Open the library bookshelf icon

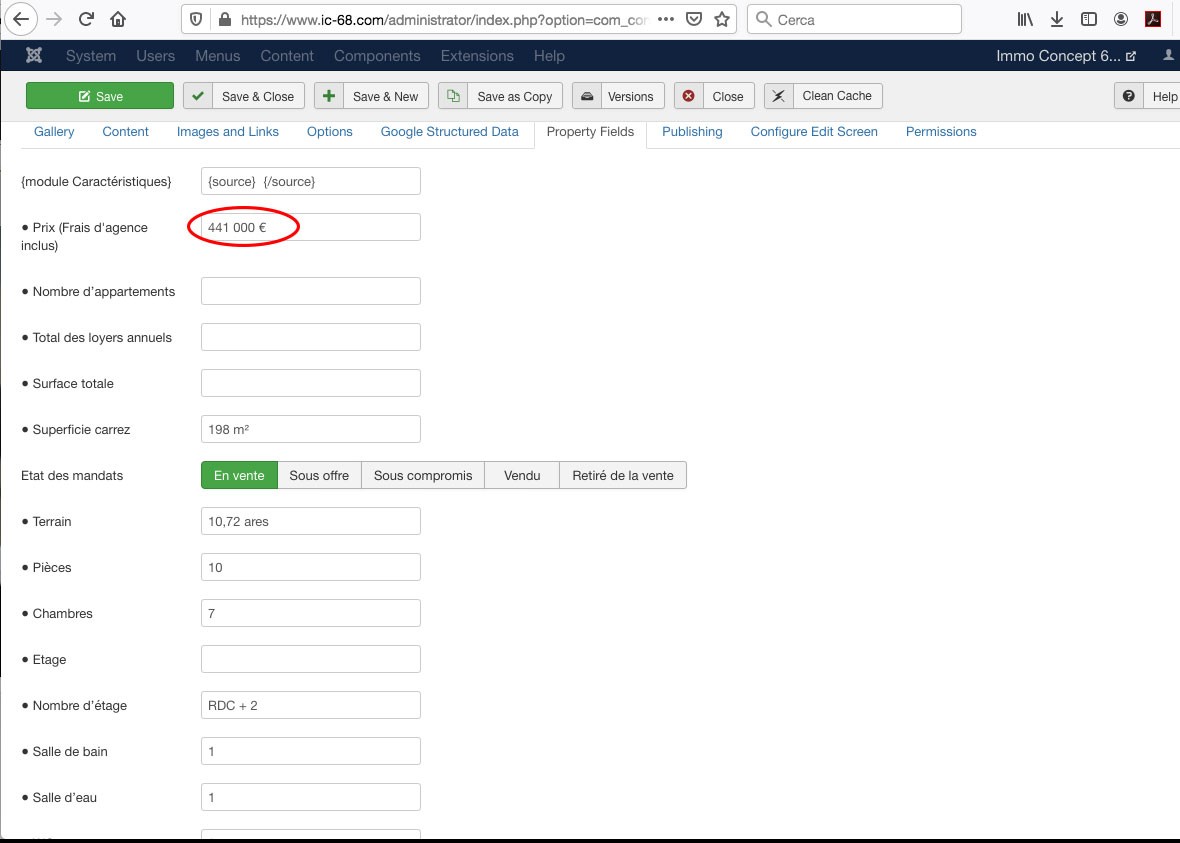[x=1025, y=20]
